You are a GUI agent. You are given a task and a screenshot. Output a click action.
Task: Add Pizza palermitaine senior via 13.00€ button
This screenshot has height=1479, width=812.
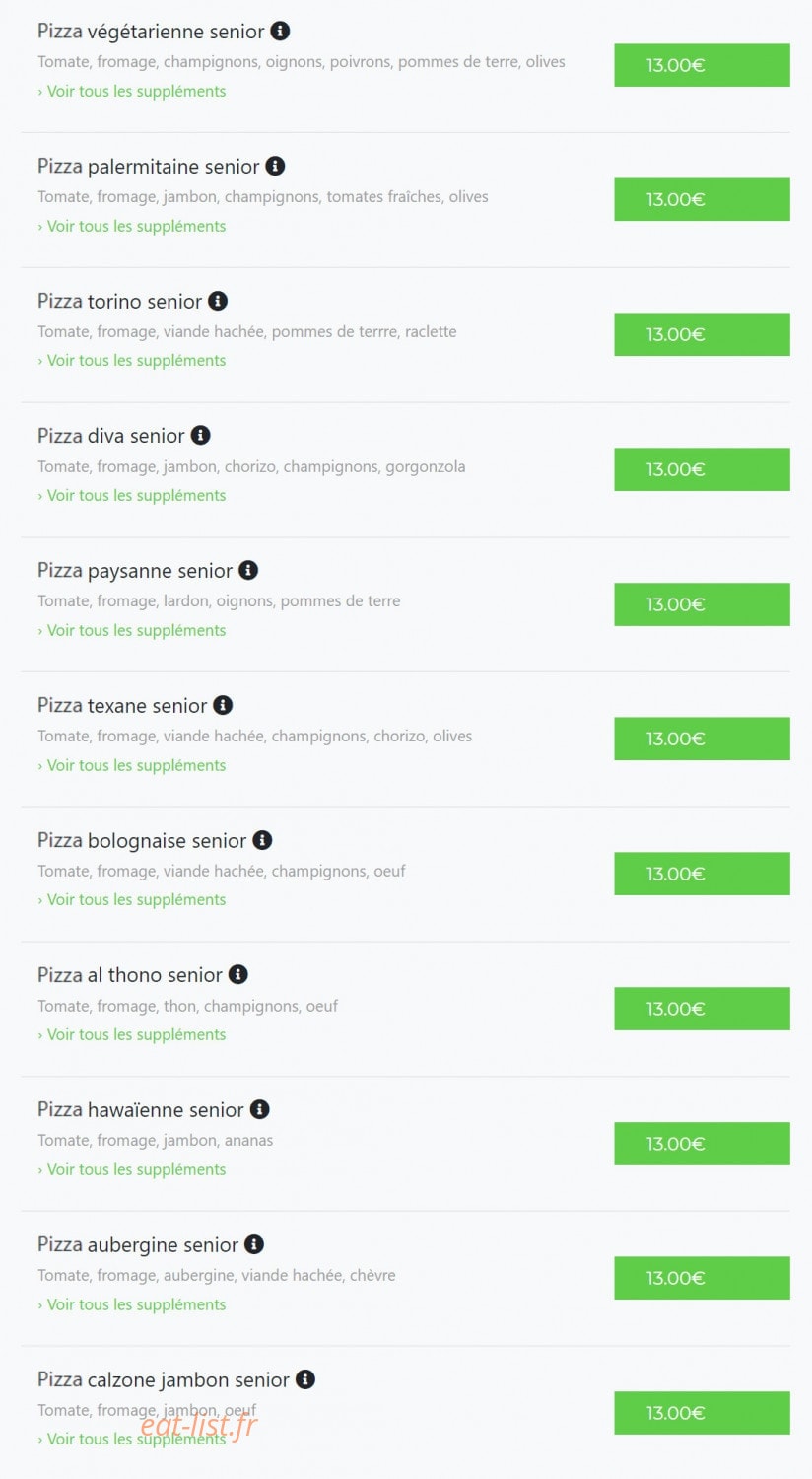click(702, 199)
